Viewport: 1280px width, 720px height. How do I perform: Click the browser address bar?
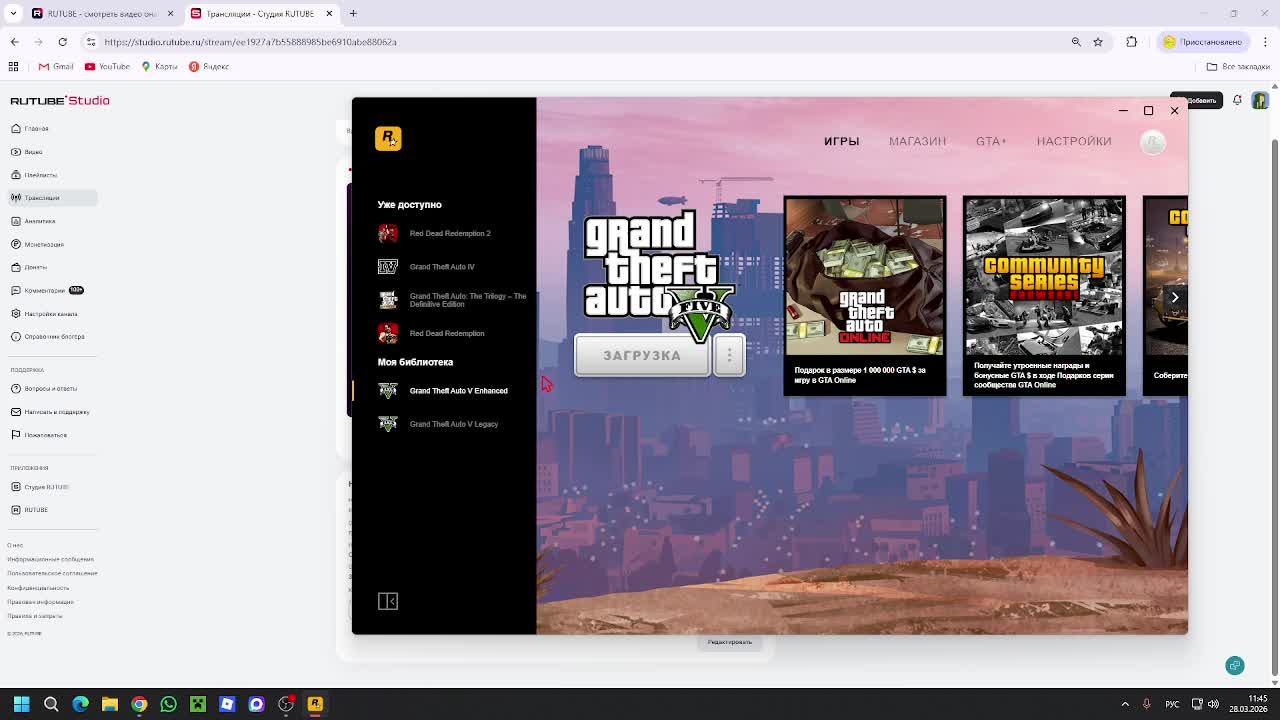tap(580, 42)
